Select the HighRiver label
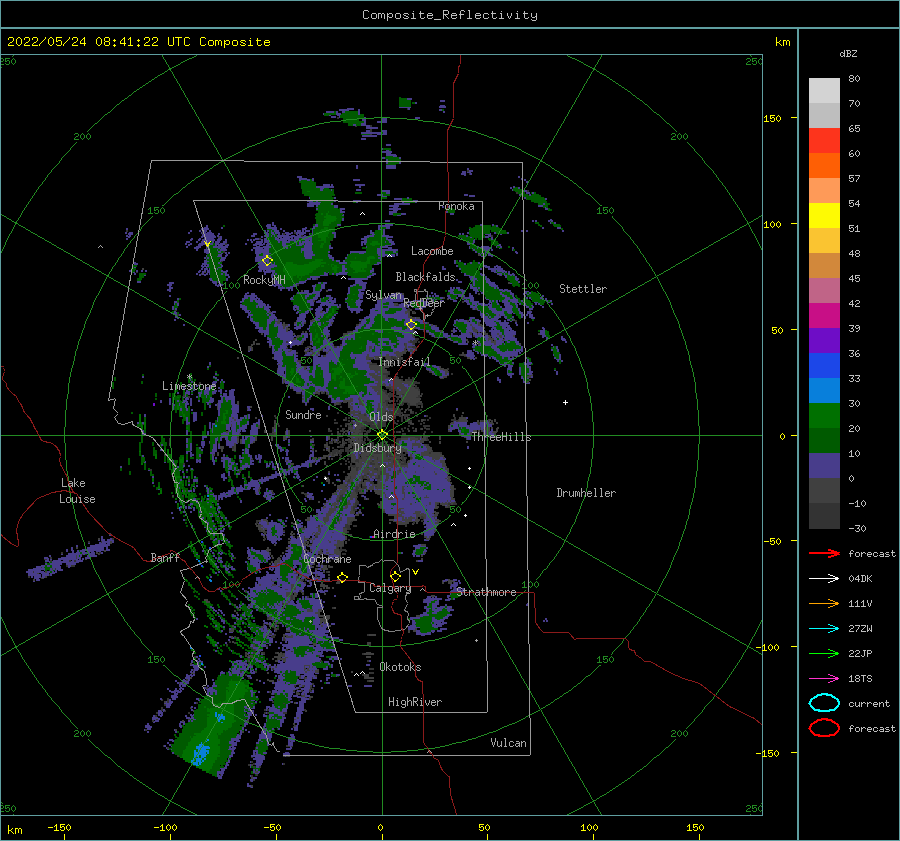Image resolution: width=900 pixels, height=841 pixels. (x=415, y=702)
